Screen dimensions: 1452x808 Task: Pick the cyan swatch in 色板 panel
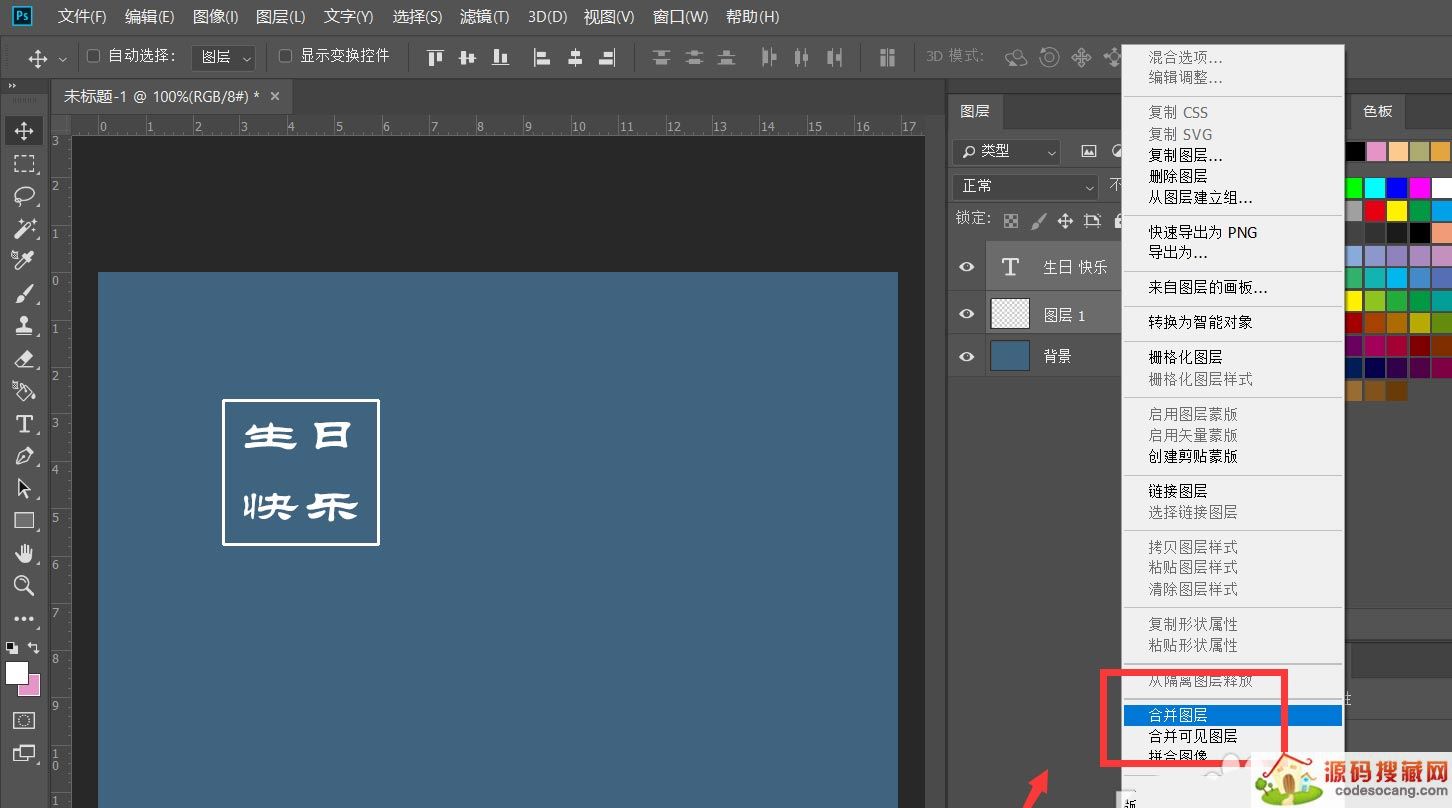tap(1375, 188)
